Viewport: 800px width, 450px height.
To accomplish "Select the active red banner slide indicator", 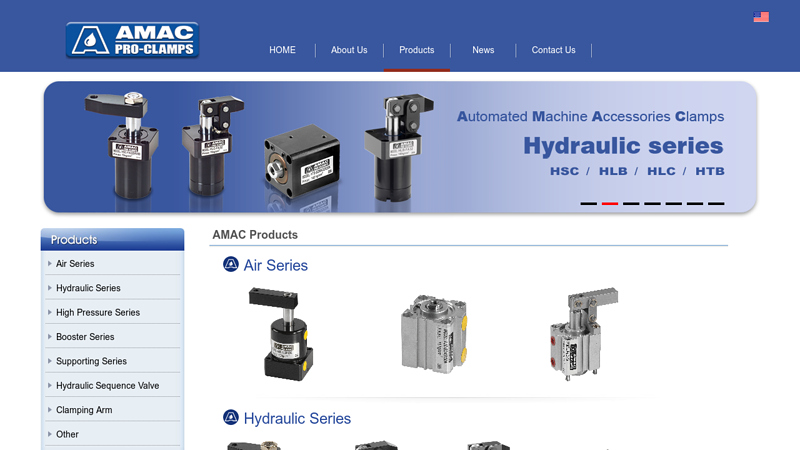I will tap(610, 204).
